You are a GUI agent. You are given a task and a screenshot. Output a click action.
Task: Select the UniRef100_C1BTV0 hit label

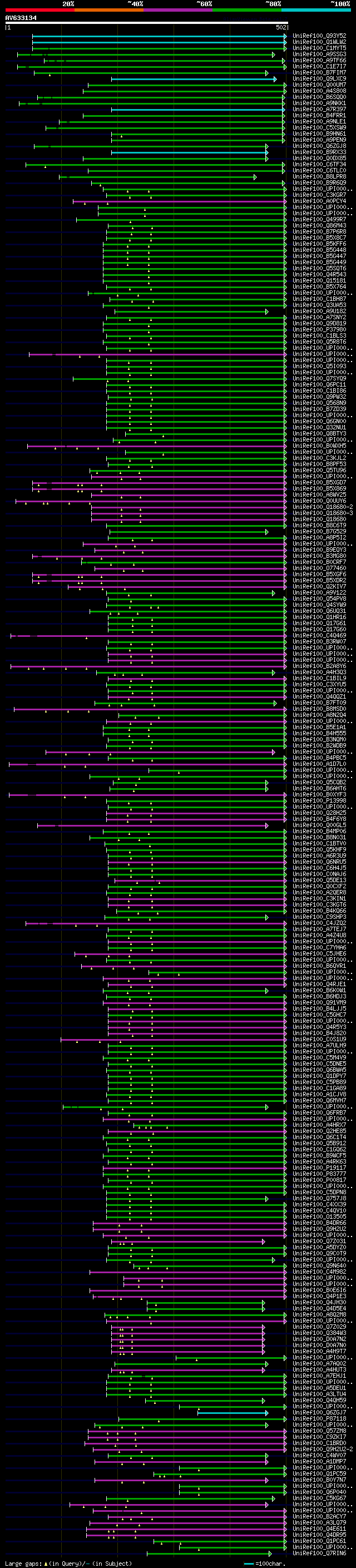tap(319, 844)
